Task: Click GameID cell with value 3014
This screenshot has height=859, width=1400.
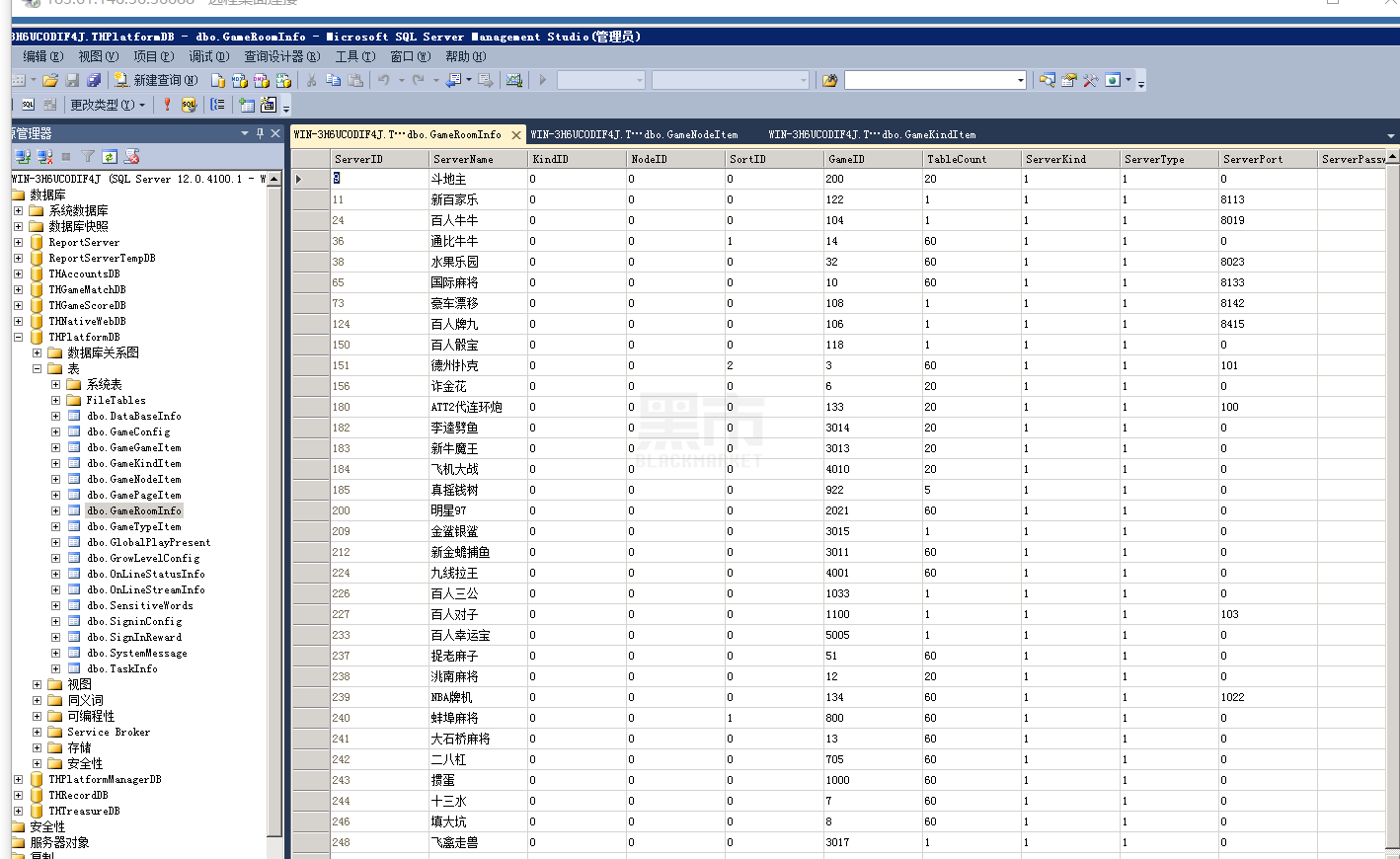Action: click(x=873, y=428)
